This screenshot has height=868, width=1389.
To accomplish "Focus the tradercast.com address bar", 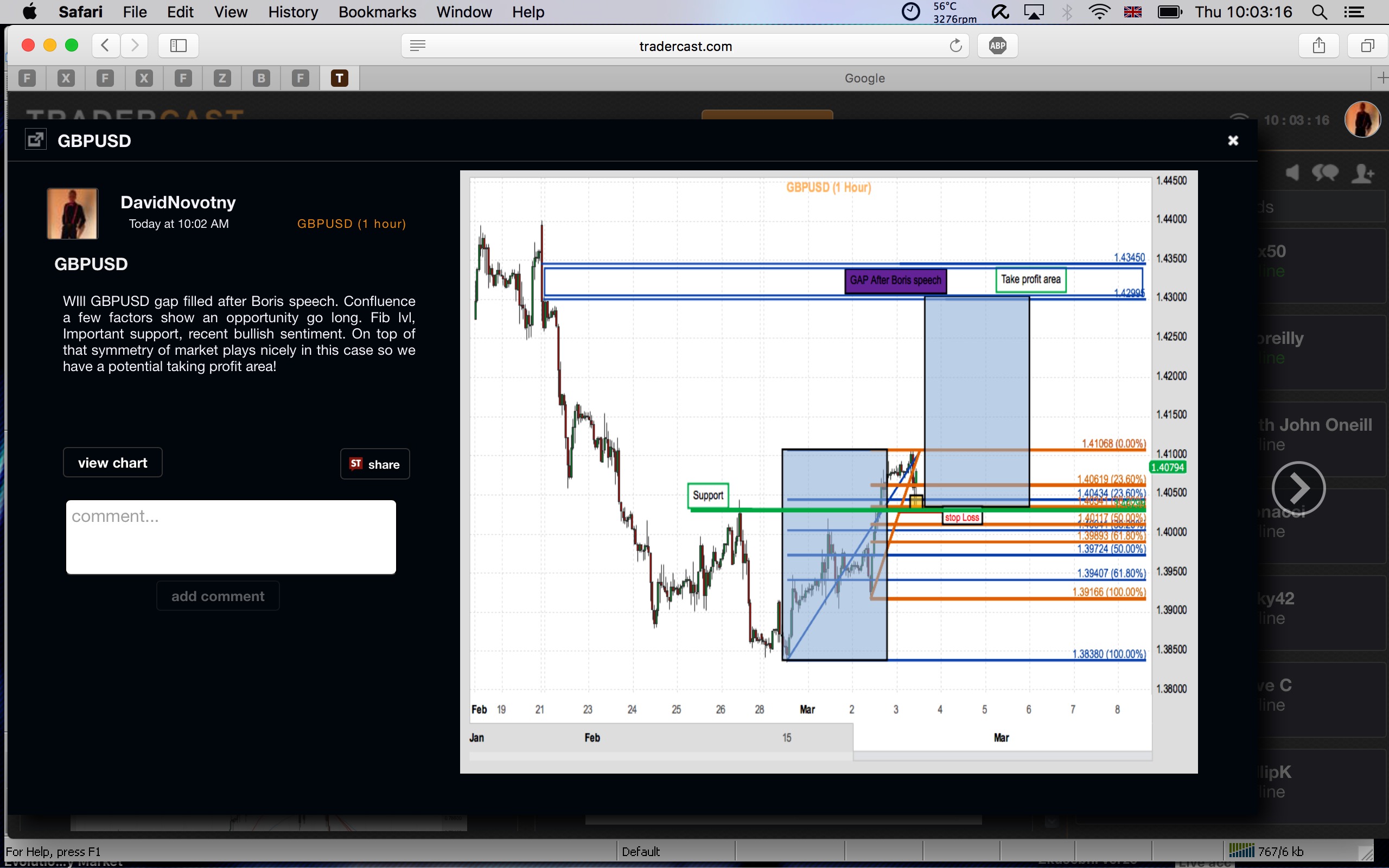I will [x=685, y=46].
